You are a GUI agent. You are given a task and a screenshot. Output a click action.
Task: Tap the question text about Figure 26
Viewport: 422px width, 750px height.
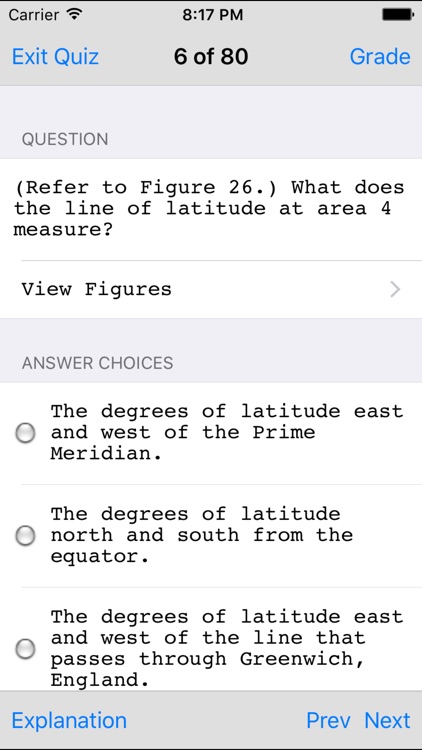point(209,209)
